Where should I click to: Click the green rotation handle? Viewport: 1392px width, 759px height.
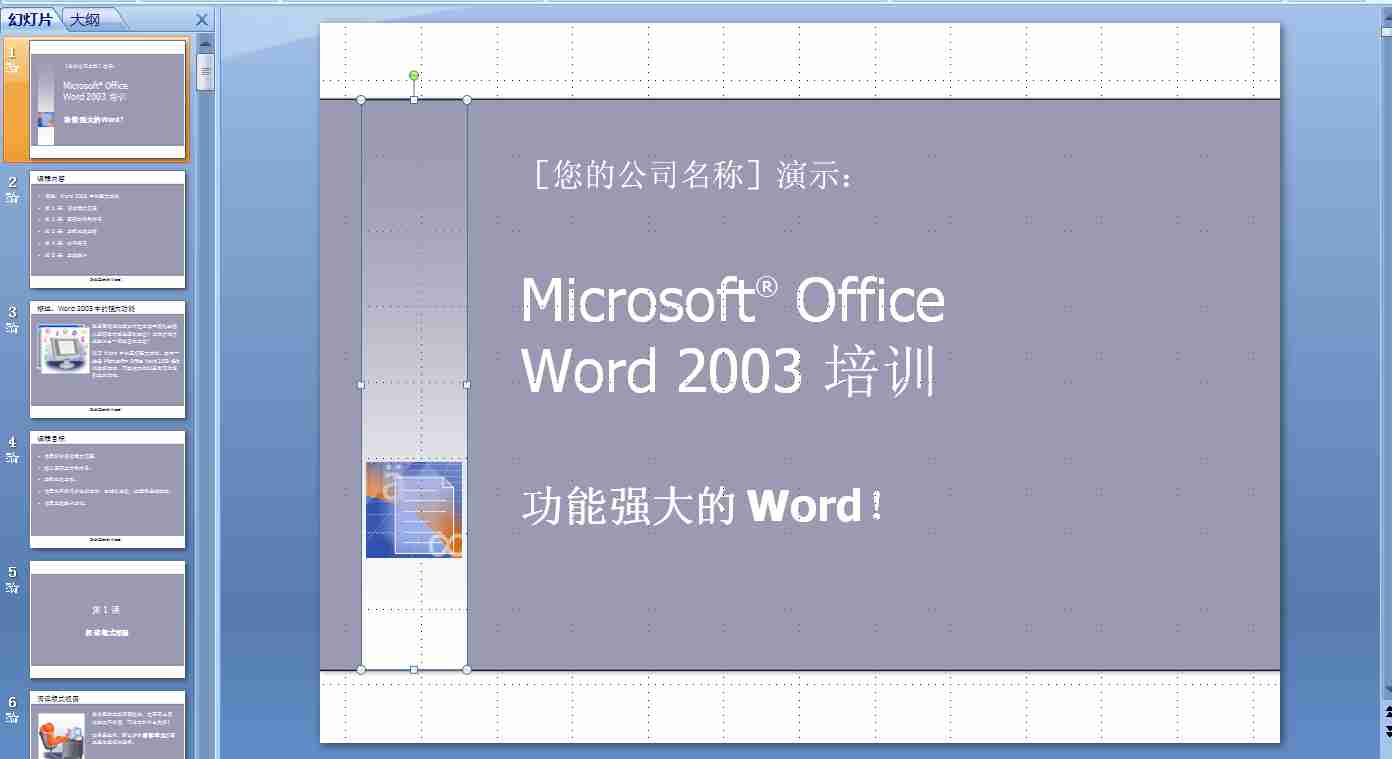pyautogui.click(x=414, y=76)
